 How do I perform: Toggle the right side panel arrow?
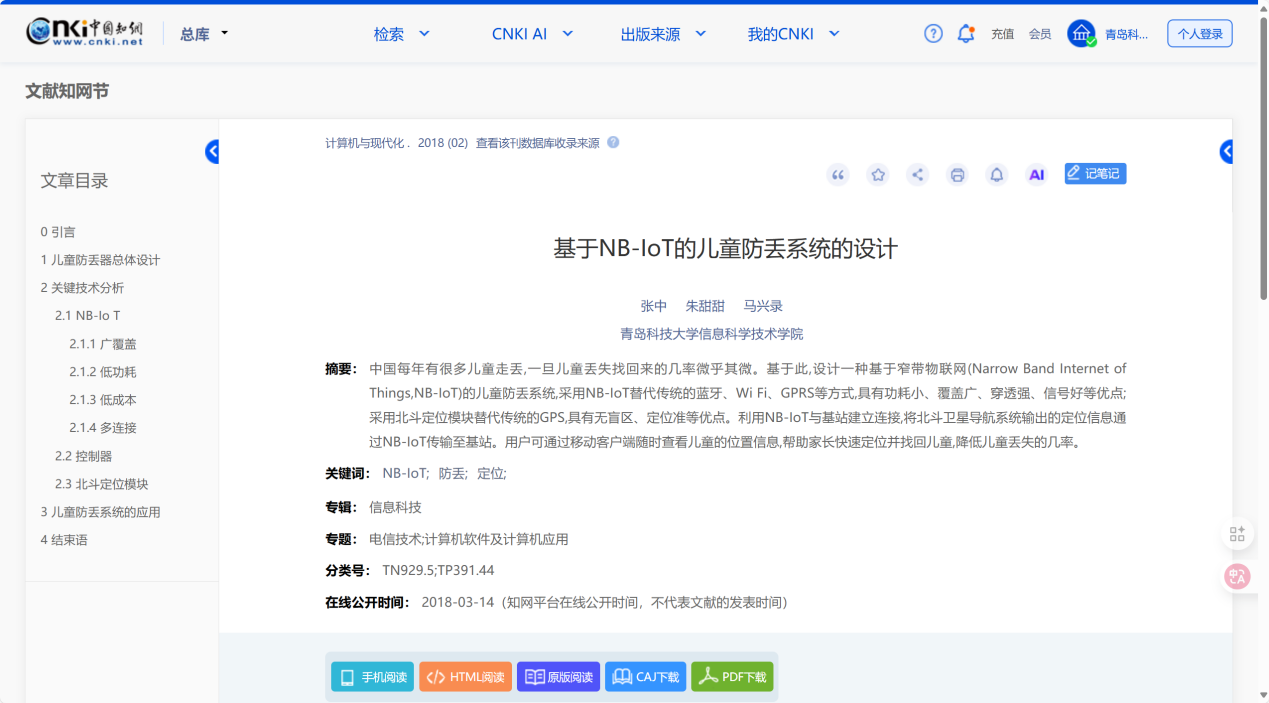coord(1226,152)
